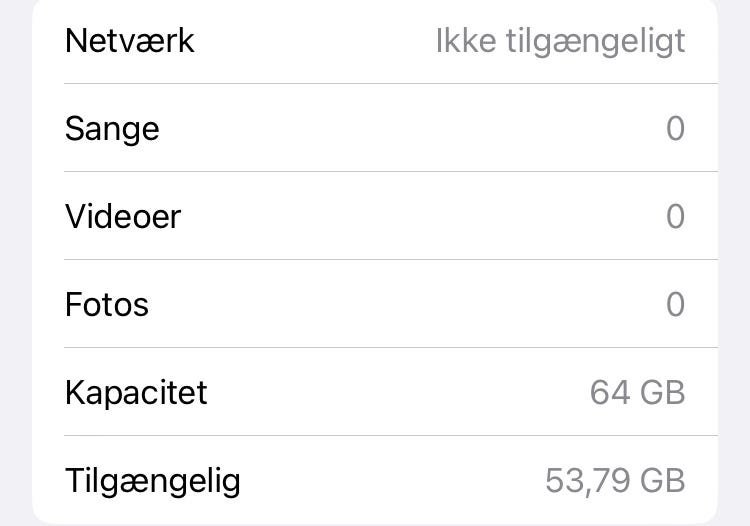Click divider line between Videoer and Fotos
The height and width of the screenshot is (526, 750).
click(x=390, y=259)
